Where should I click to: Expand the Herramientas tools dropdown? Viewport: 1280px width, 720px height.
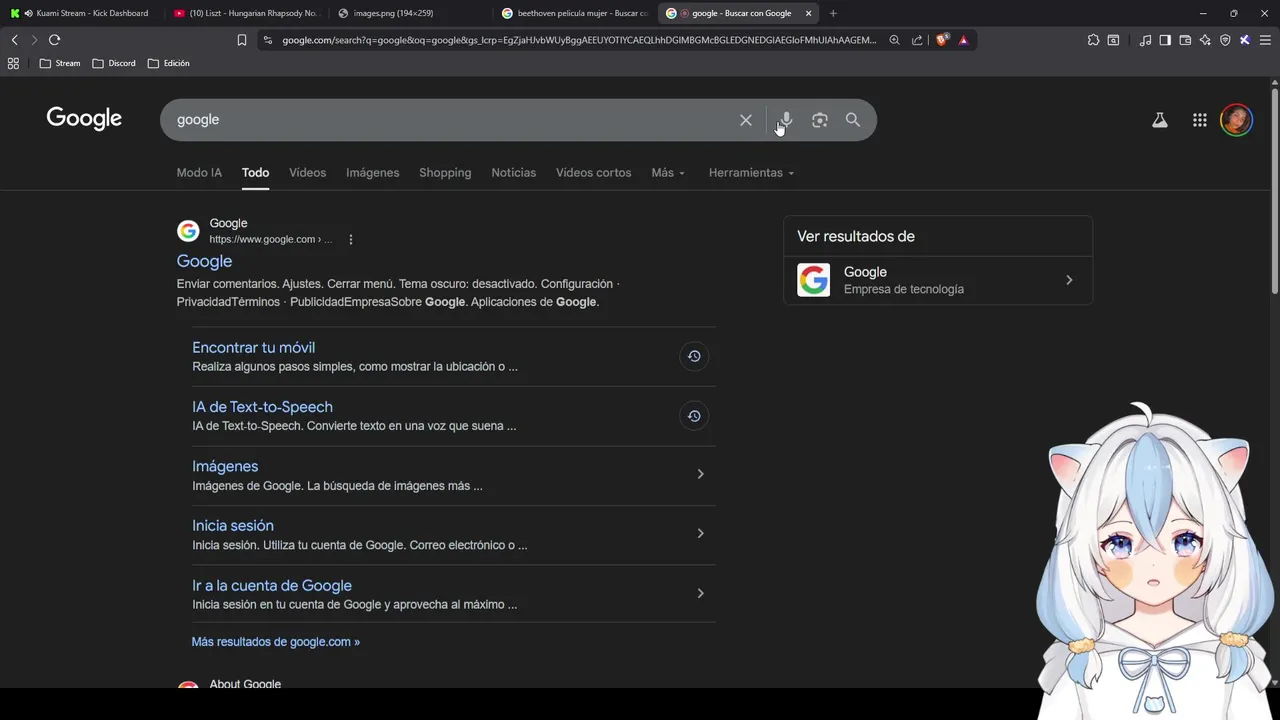coord(751,173)
